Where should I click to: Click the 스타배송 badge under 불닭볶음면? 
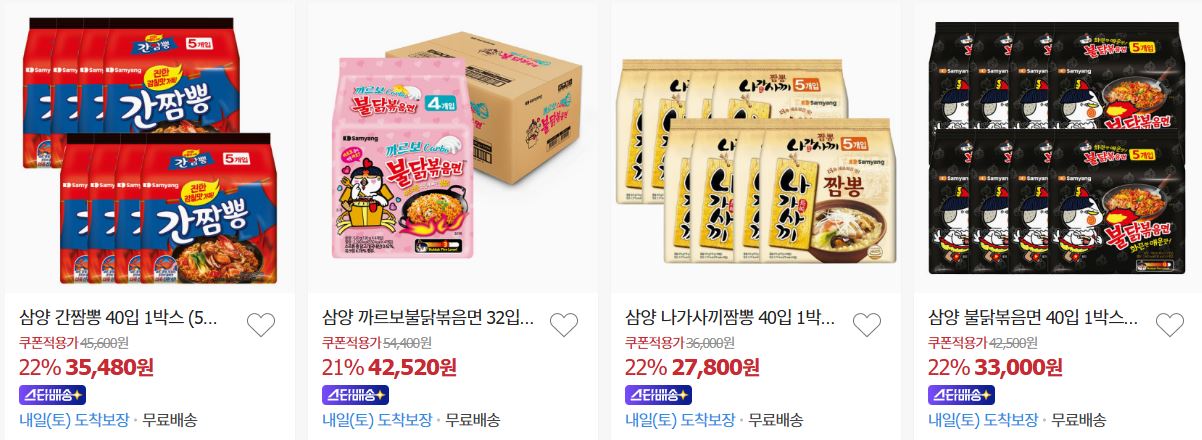tap(961, 394)
